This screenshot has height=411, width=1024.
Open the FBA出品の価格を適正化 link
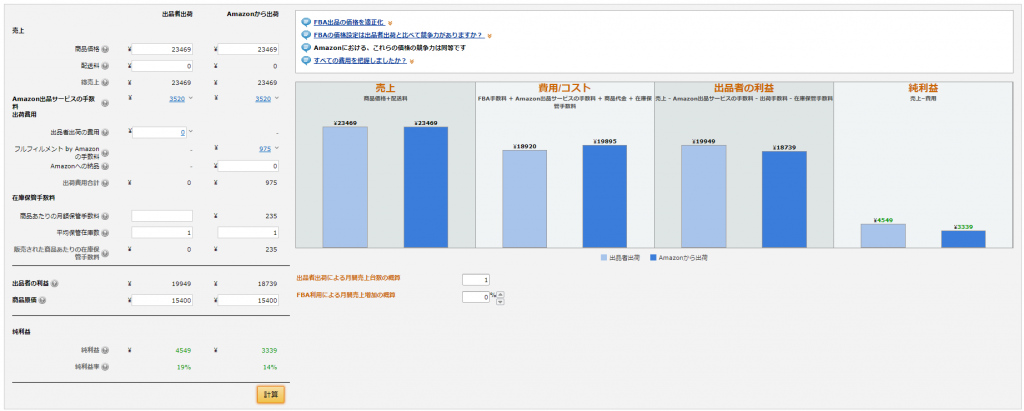[348, 21]
